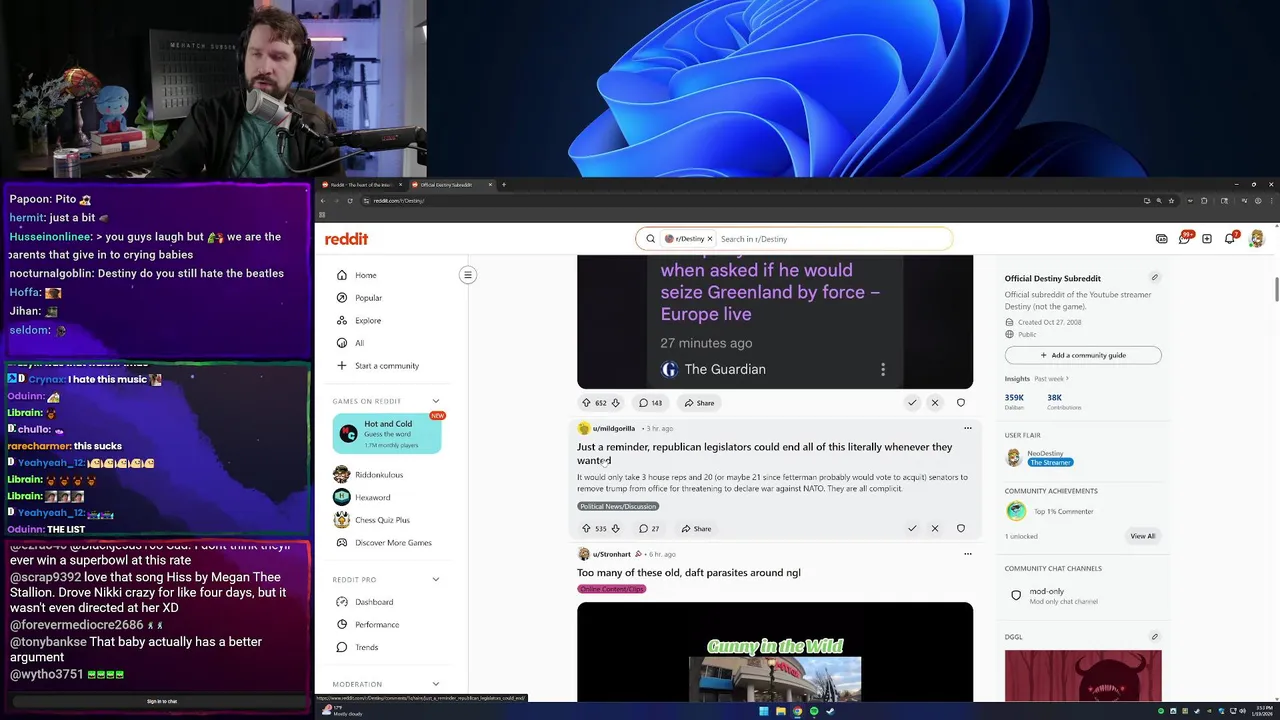Open the republican legislators post title
This screenshot has height=720, width=1280.
(764, 454)
